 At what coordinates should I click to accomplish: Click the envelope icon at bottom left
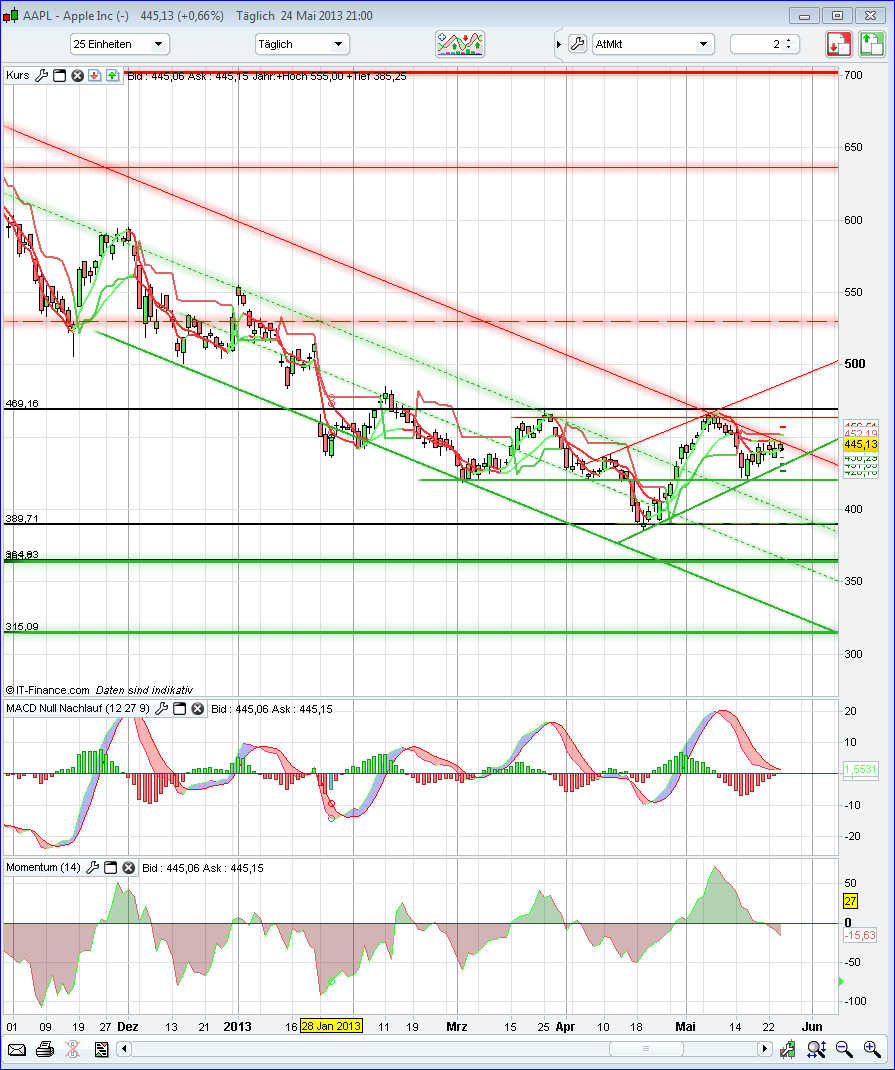(x=16, y=1049)
